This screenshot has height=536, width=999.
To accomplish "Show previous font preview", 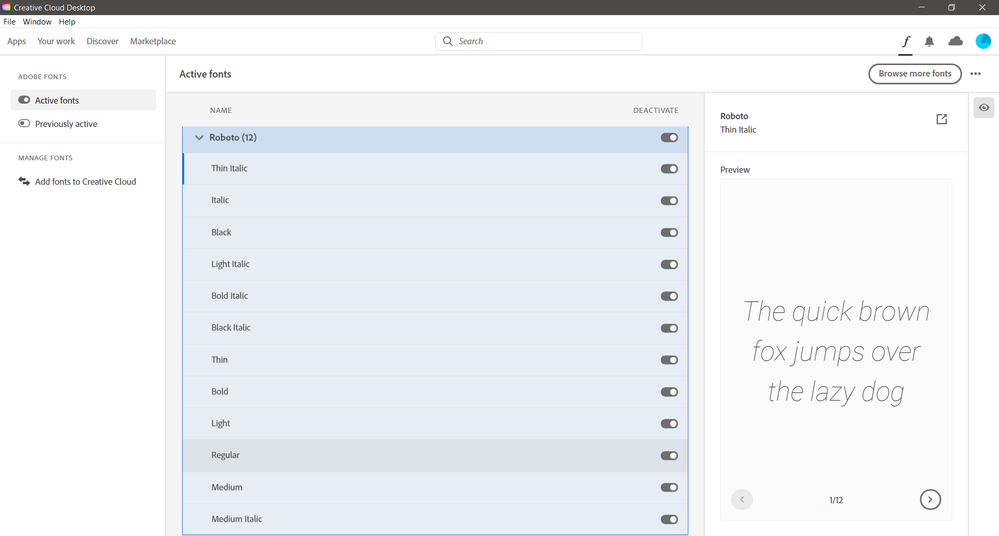I will point(742,500).
